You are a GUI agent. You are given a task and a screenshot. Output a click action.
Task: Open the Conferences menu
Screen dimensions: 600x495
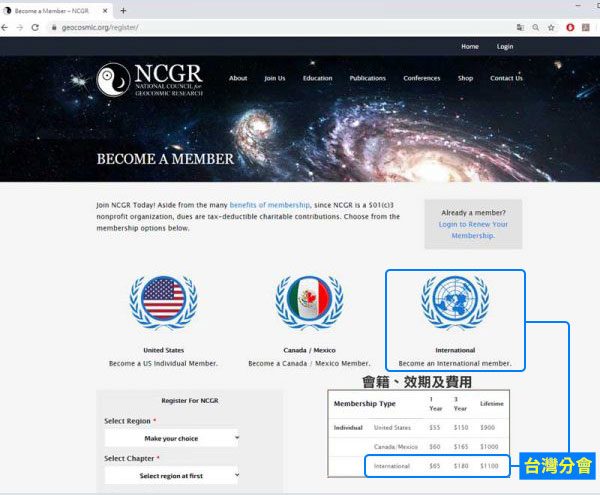[x=422, y=78]
